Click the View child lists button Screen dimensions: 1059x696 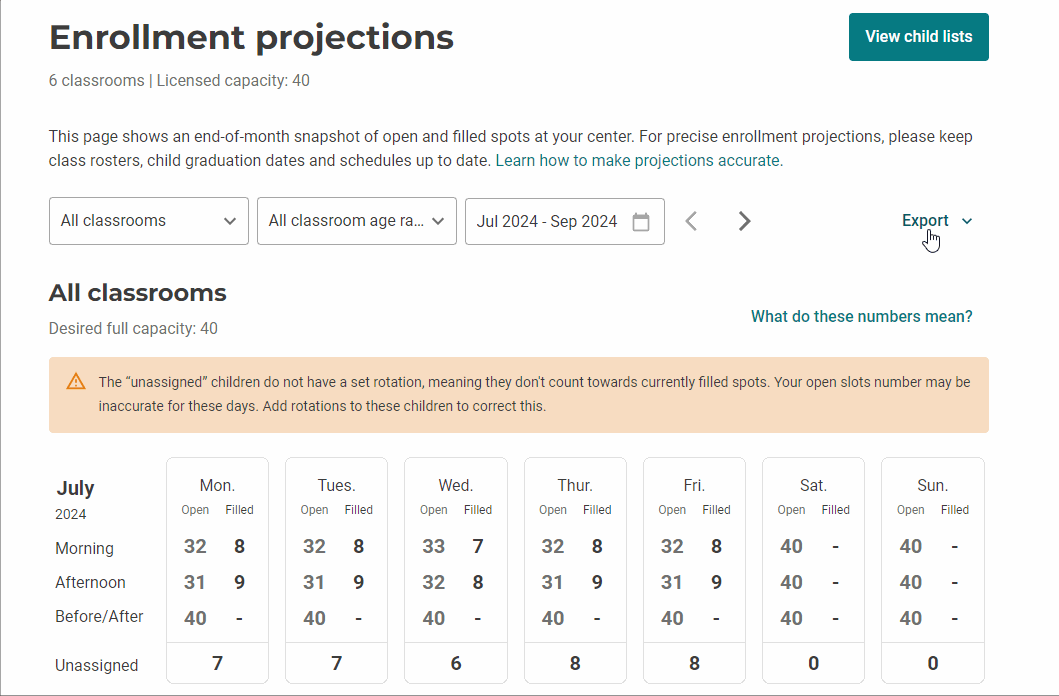(918, 36)
